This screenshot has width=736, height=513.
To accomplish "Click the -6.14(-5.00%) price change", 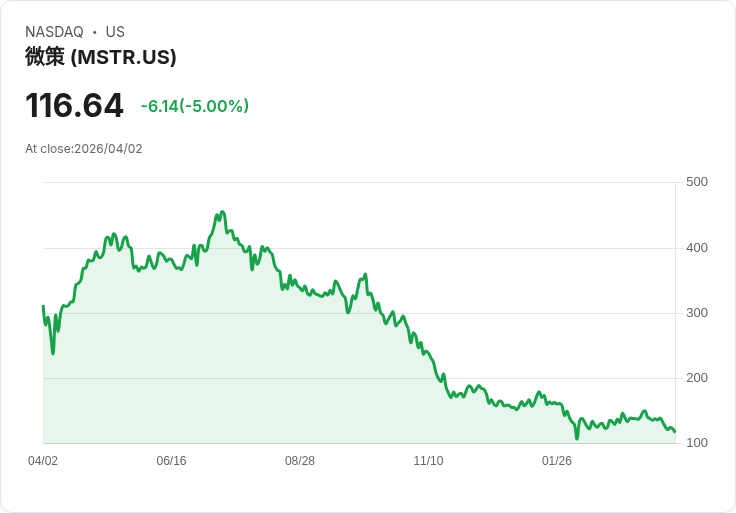I will 195,106.
